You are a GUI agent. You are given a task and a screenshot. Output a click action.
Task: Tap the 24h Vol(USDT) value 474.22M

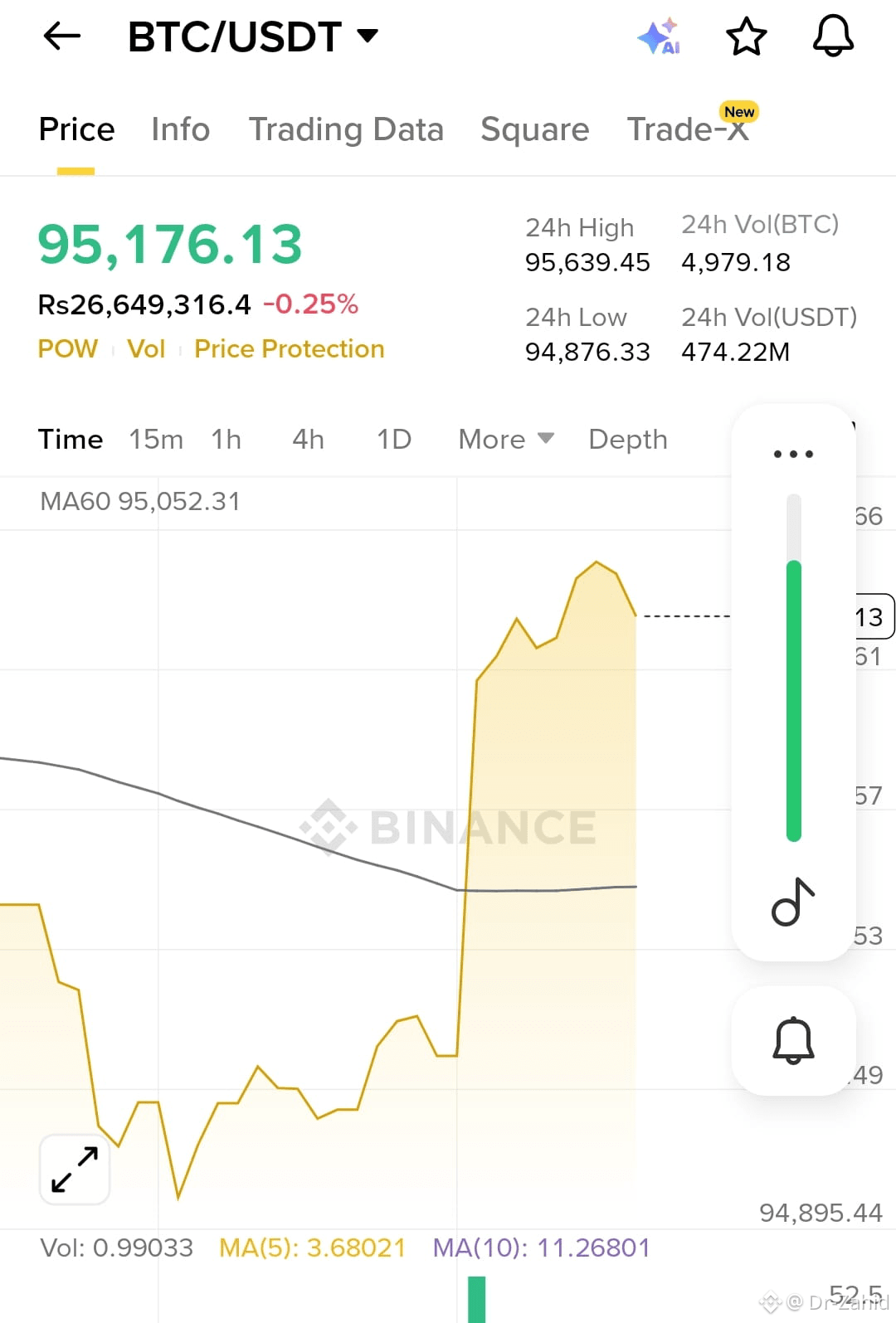click(736, 352)
